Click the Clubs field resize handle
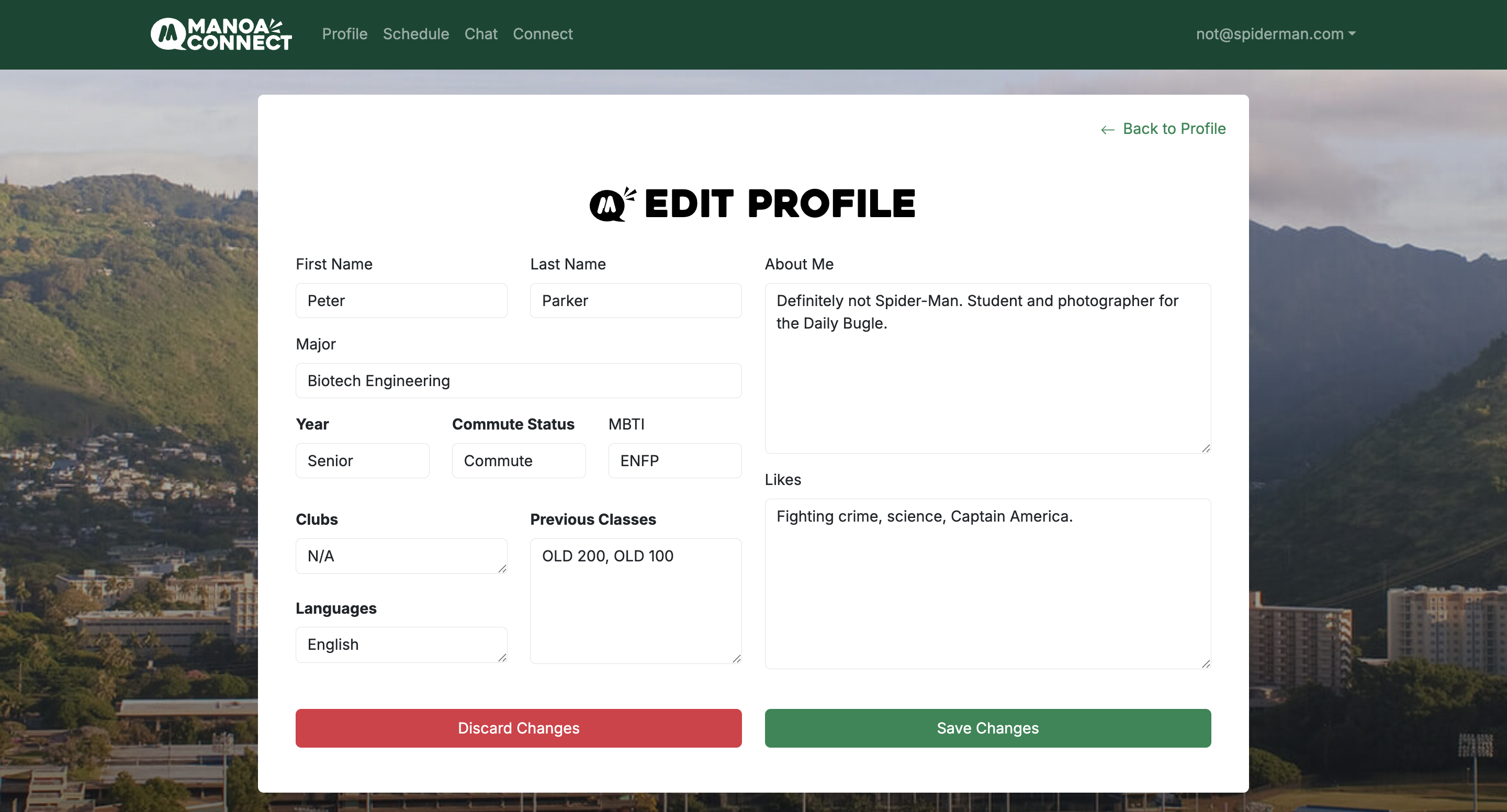Screen dimensions: 1507x812 click(x=502, y=569)
